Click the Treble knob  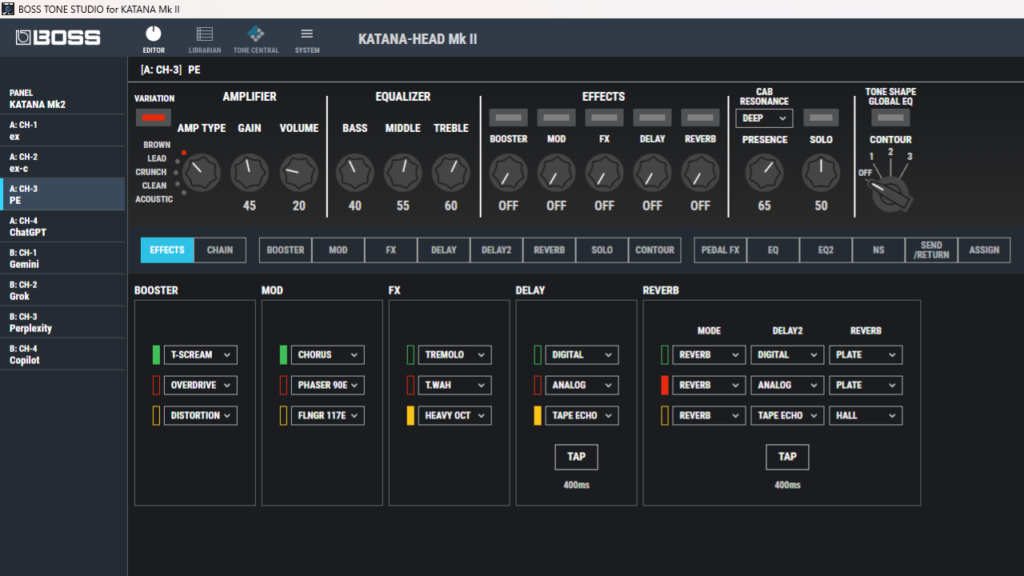point(451,172)
